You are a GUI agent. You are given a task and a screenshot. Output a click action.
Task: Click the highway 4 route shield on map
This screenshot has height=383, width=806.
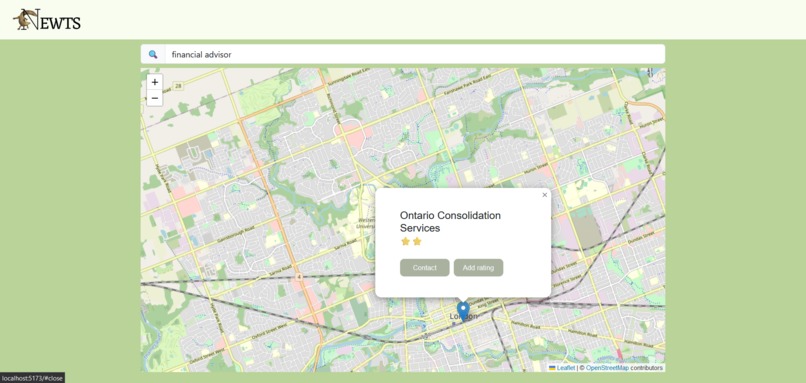coord(299,277)
